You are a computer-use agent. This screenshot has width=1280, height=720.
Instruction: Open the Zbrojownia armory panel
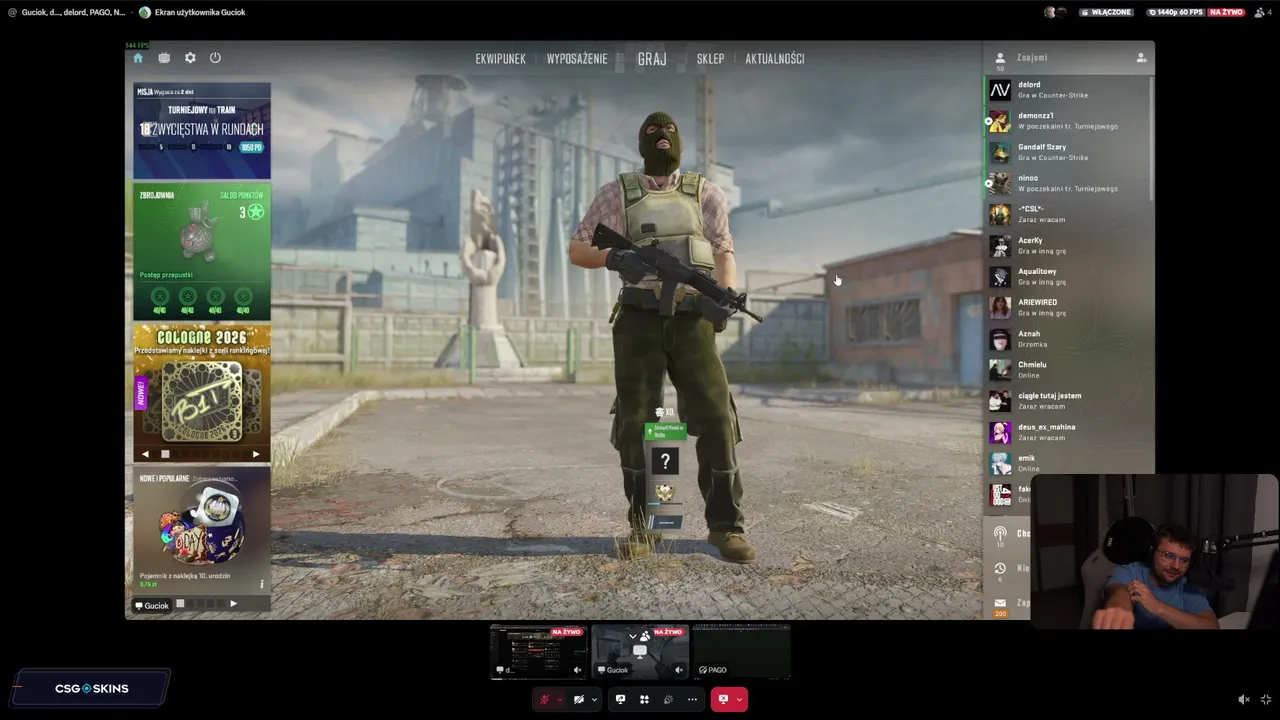[202, 251]
